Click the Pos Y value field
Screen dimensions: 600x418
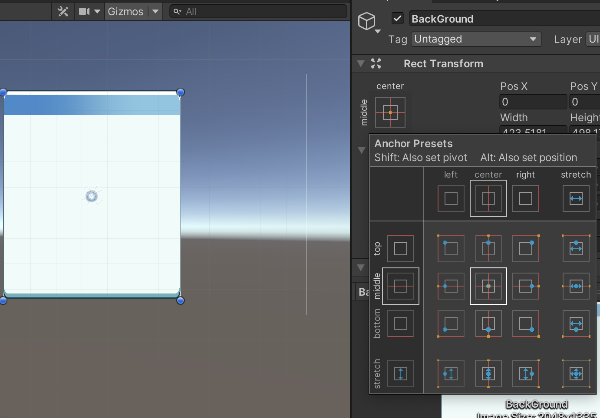click(585, 102)
